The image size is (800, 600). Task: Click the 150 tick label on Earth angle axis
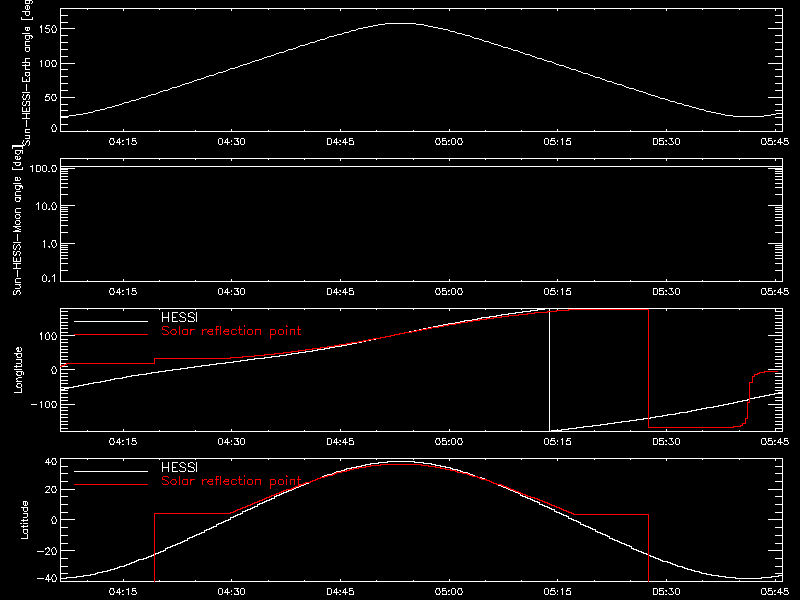pyautogui.click(x=47, y=29)
